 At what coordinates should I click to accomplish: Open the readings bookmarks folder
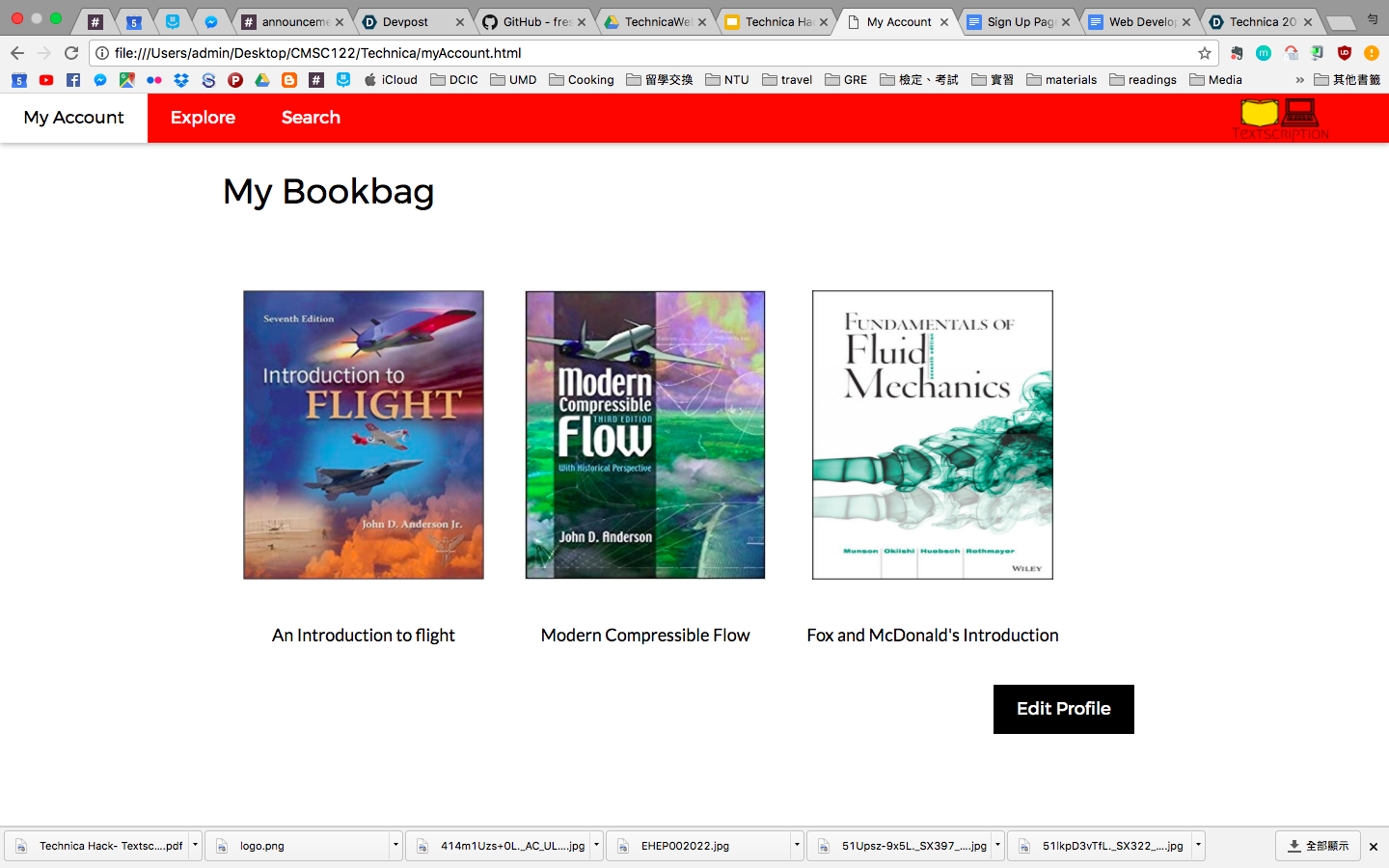pos(1143,80)
